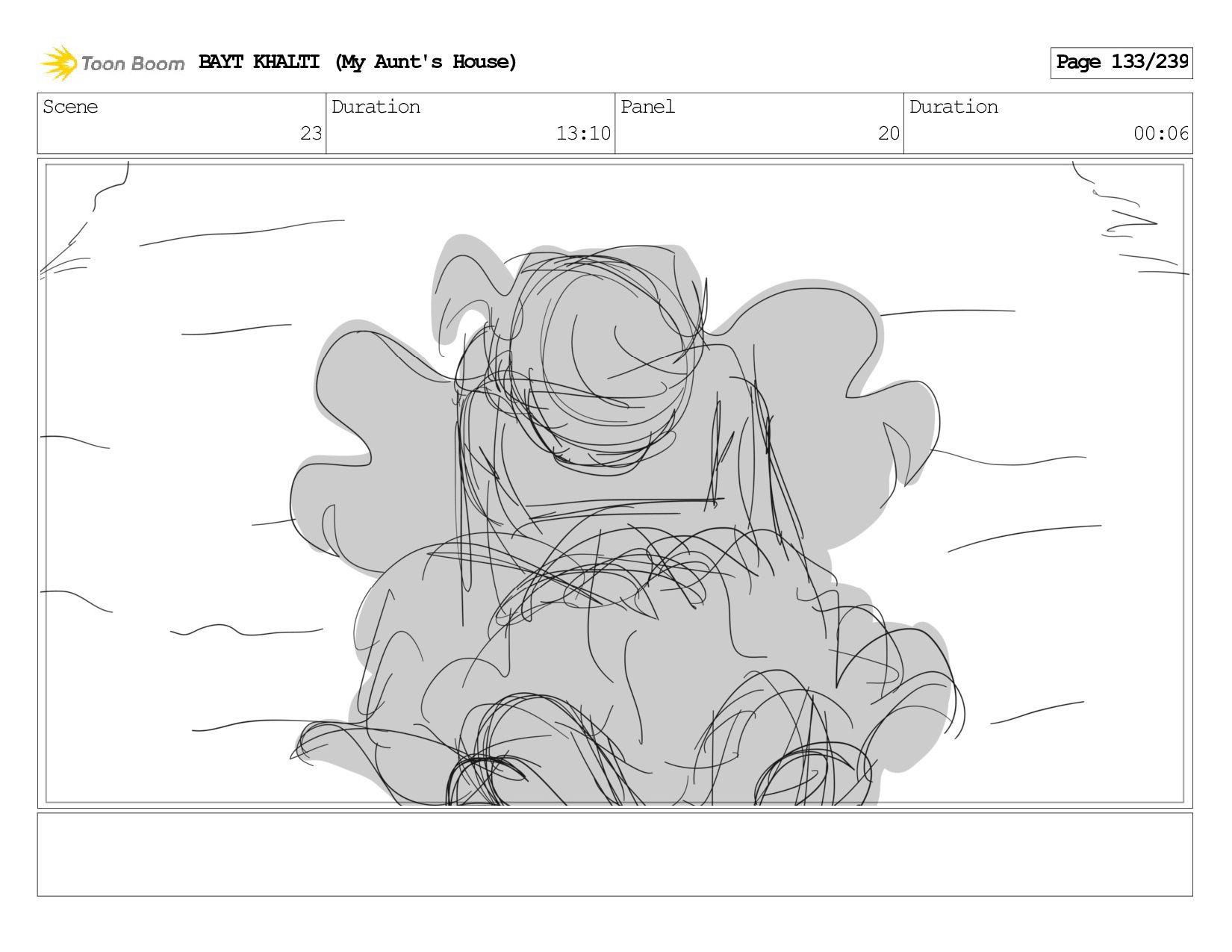Click the storyboard panel sketch thumbnail
Image resolution: width=1232 pixels, height=952 pixels.
(x=615, y=483)
